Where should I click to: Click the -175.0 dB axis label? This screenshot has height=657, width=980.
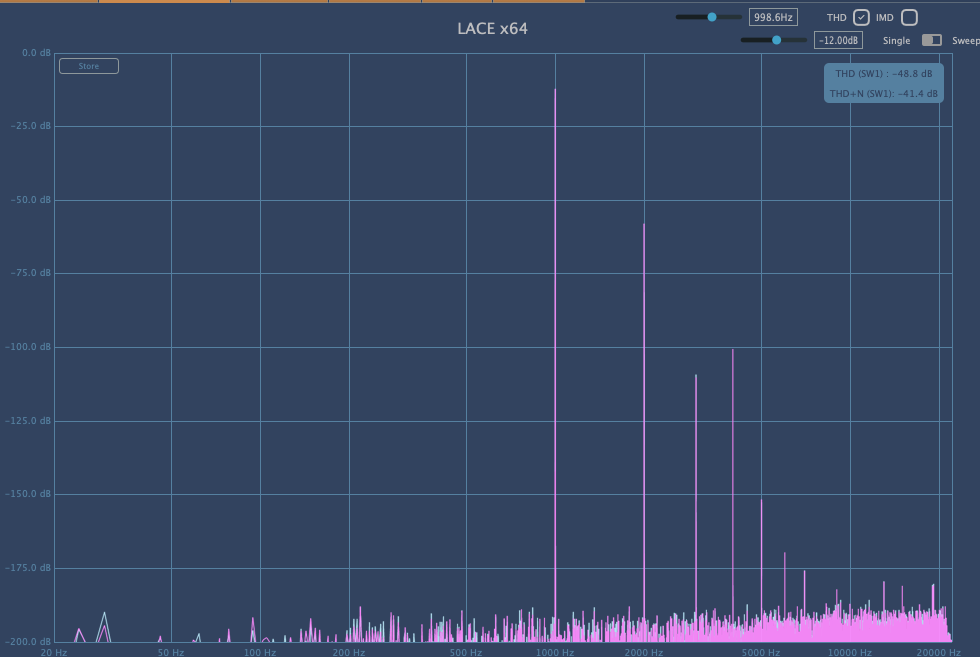pyautogui.click(x=28, y=568)
